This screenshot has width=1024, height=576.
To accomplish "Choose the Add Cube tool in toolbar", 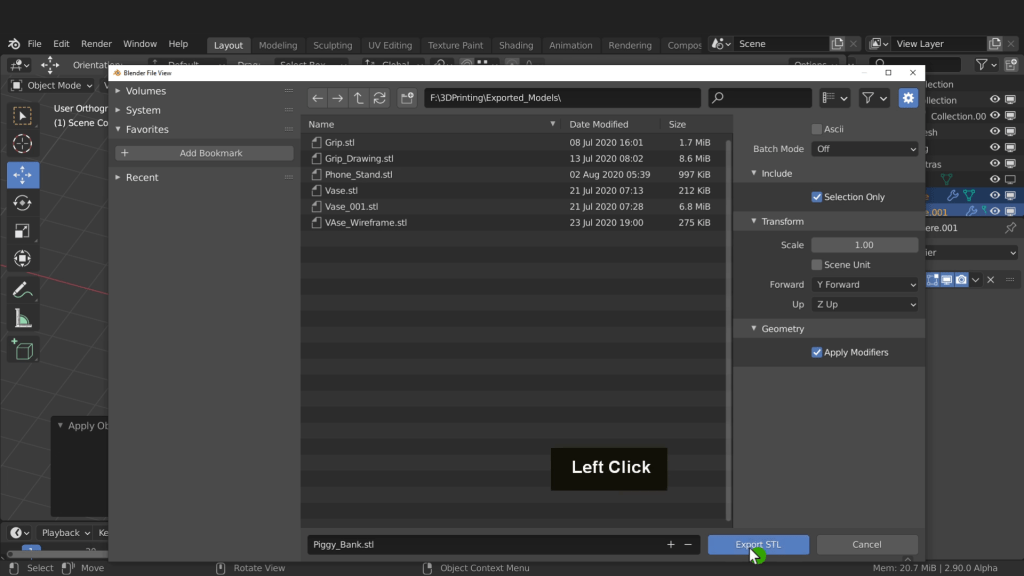I will click(x=23, y=350).
